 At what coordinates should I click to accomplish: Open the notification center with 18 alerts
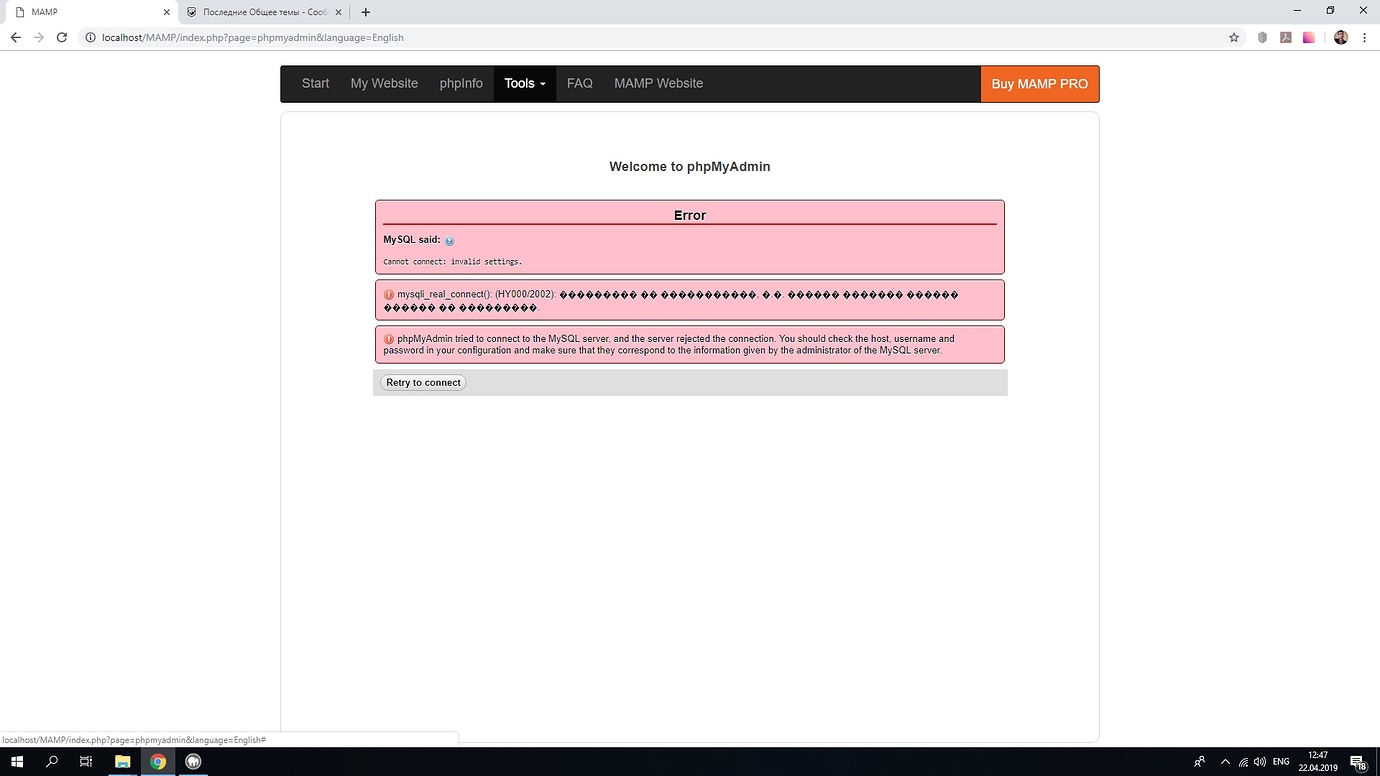[x=1359, y=761]
